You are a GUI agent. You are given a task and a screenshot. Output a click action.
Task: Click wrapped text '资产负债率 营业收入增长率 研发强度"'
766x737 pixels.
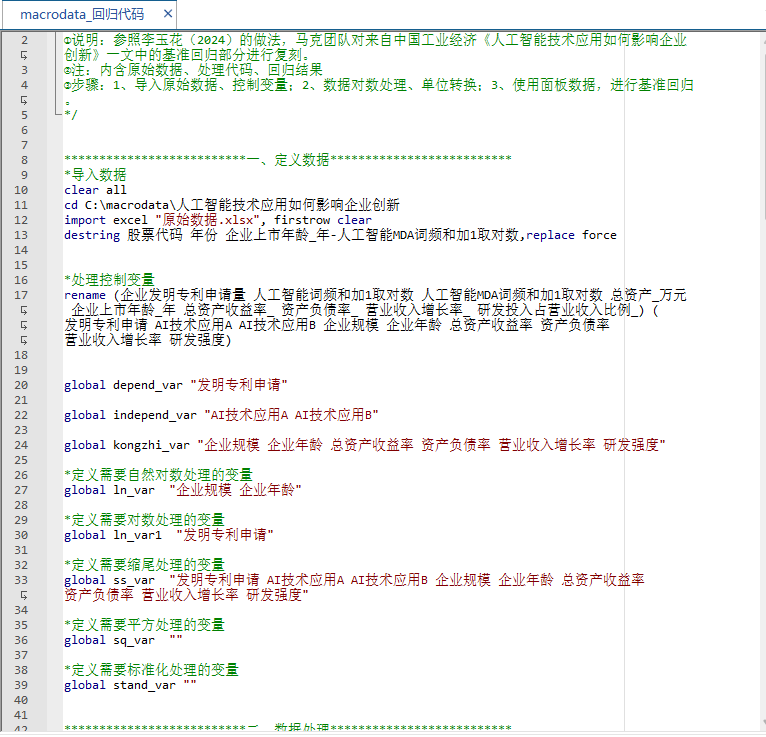(x=186, y=595)
